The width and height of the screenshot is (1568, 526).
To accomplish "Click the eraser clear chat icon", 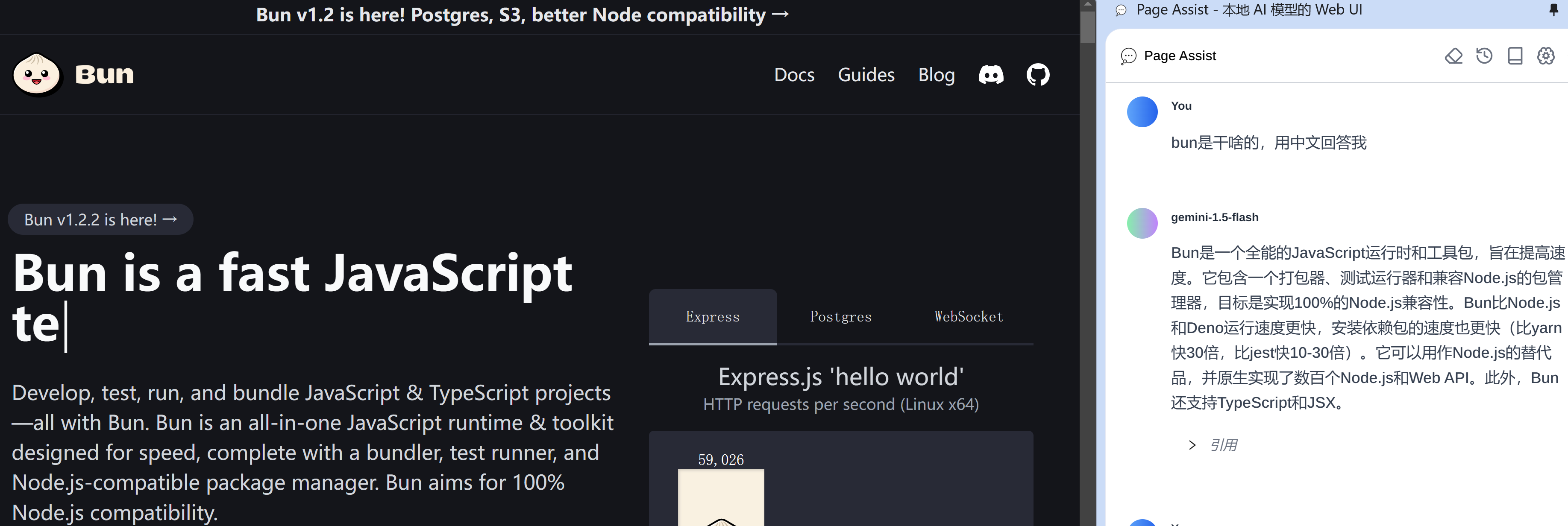I will [x=1453, y=56].
